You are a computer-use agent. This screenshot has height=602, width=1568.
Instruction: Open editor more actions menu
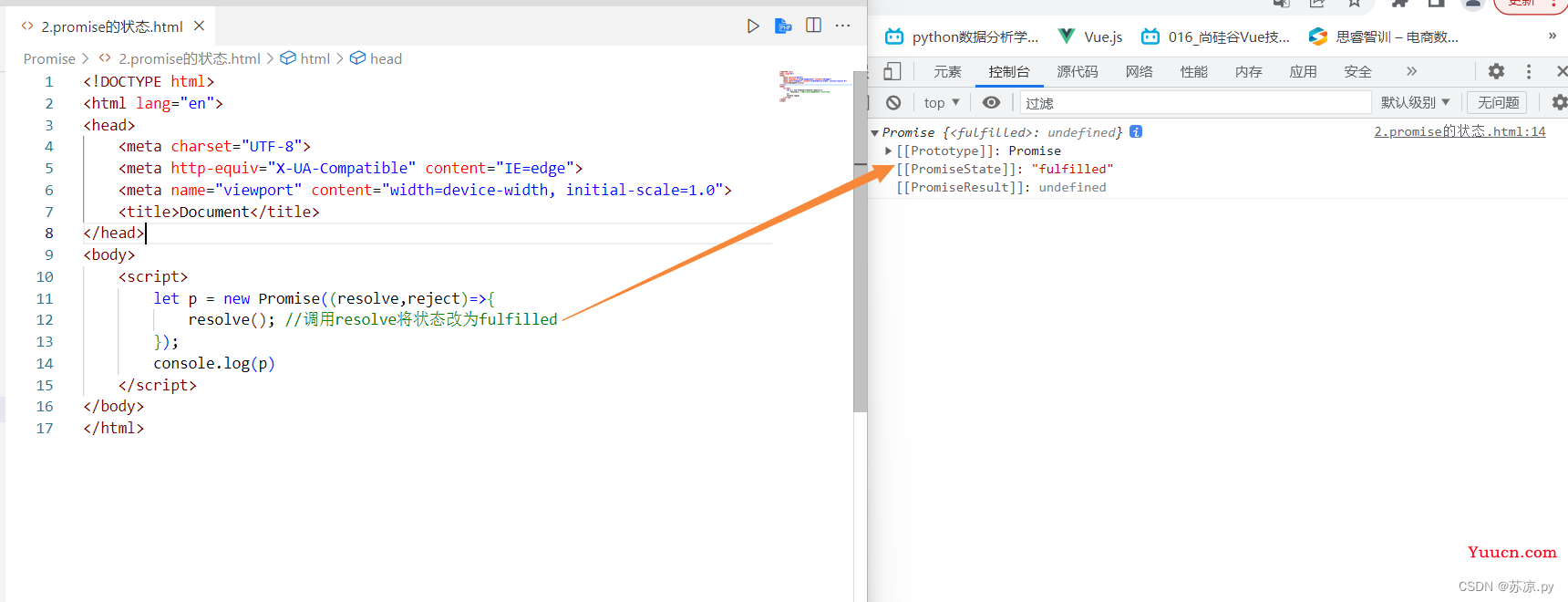click(842, 26)
